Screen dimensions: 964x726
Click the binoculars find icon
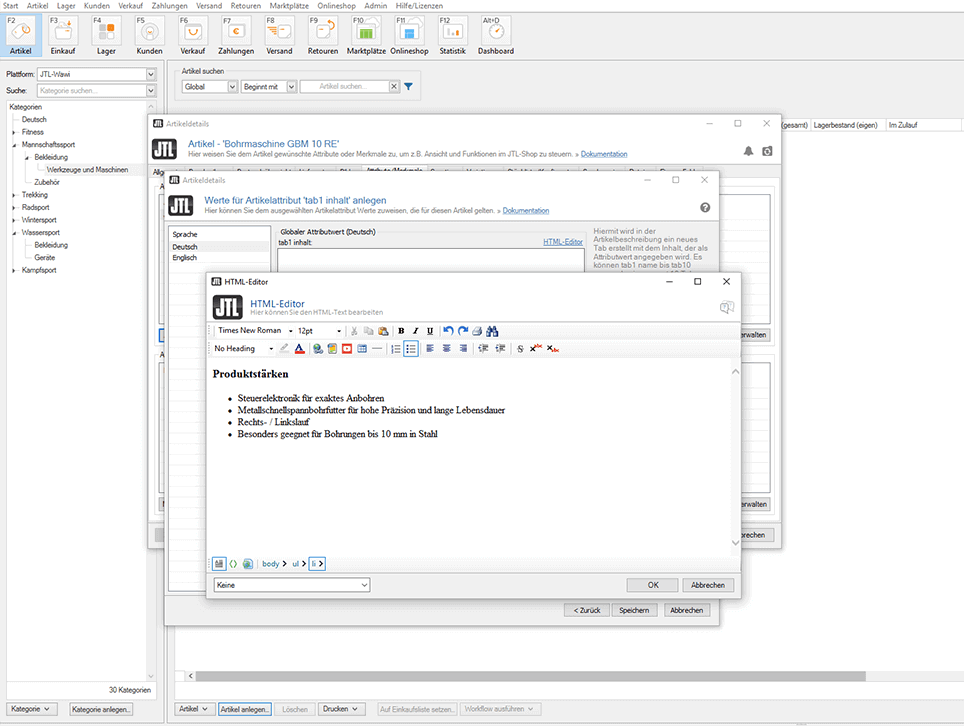pyautogui.click(x=492, y=331)
